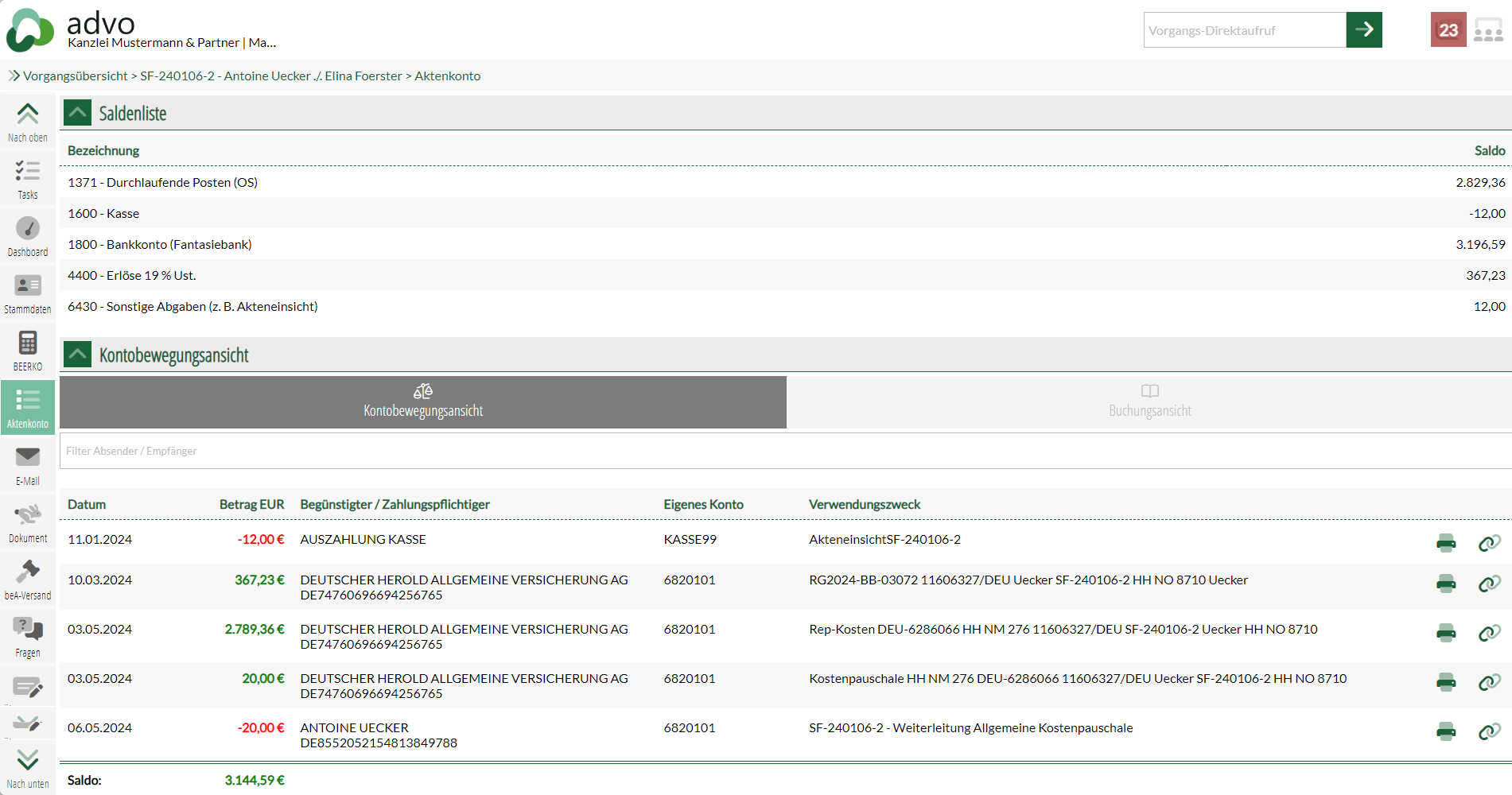
Task: Print the 11.01.2024 Auszahlung Kasse entry
Action: [1446, 543]
